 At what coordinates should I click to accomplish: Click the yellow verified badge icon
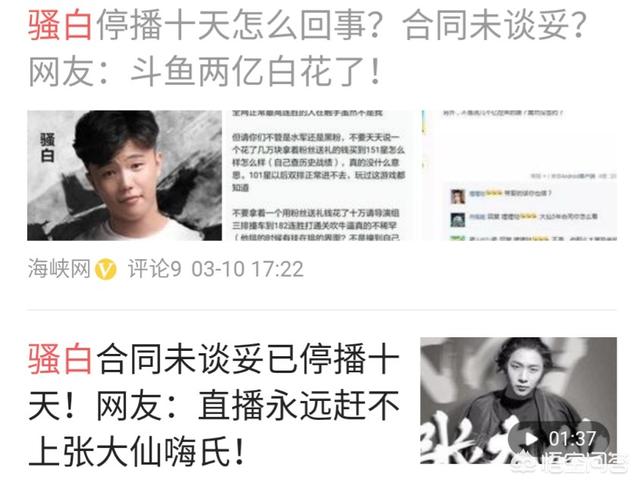pyautogui.click(x=106, y=269)
